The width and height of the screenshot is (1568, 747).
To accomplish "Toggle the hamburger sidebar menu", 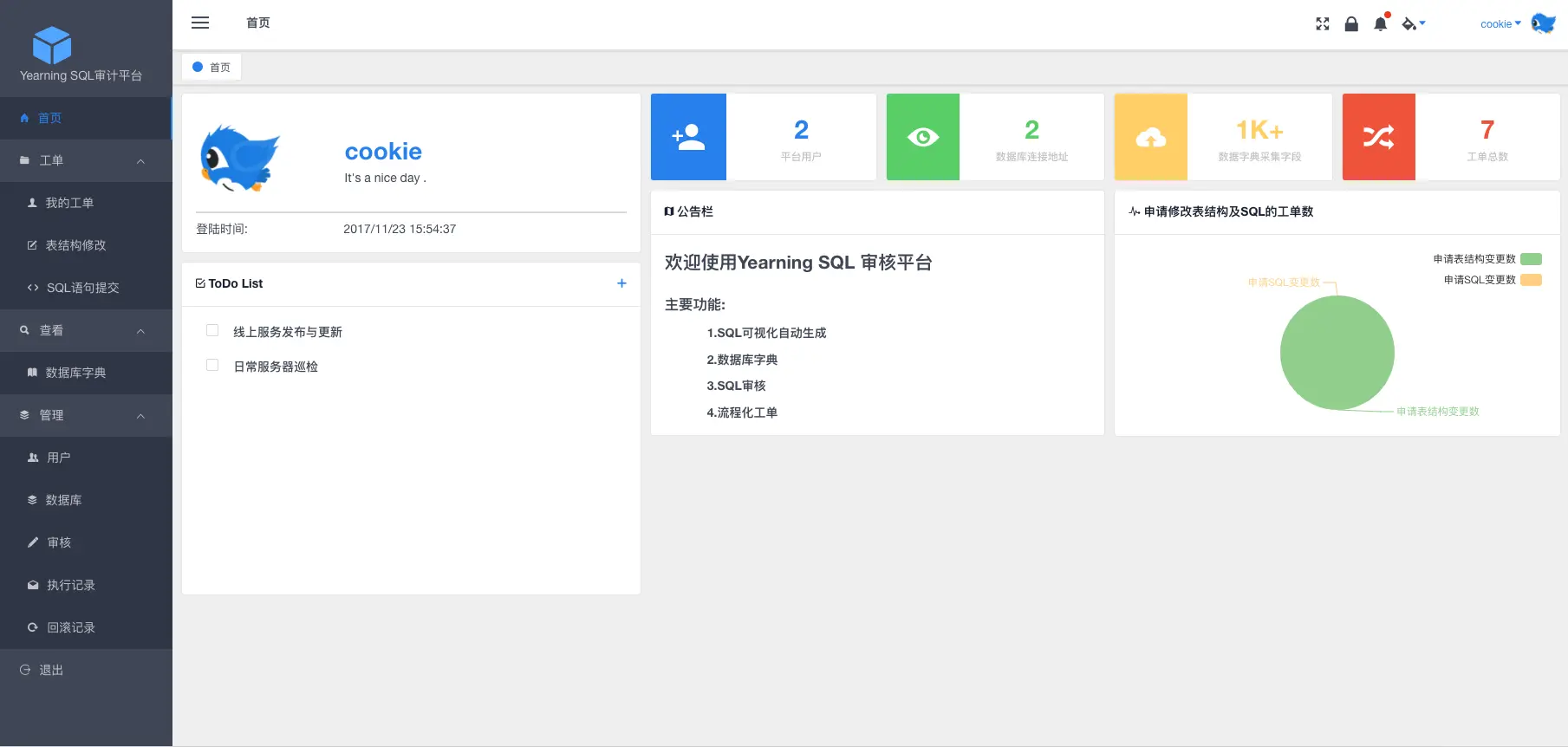I will [200, 23].
